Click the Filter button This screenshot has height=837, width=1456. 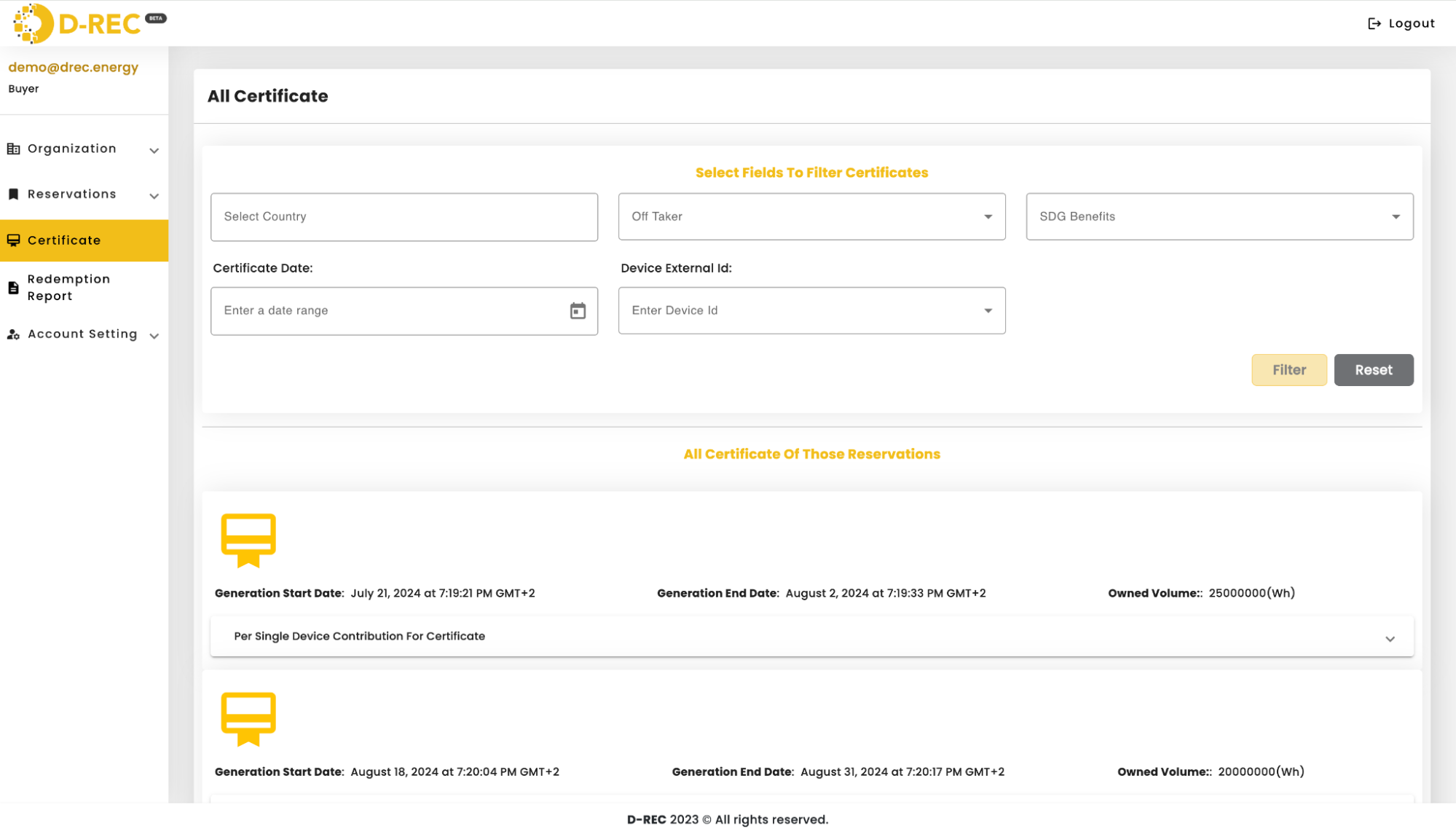tap(1289, 370)
